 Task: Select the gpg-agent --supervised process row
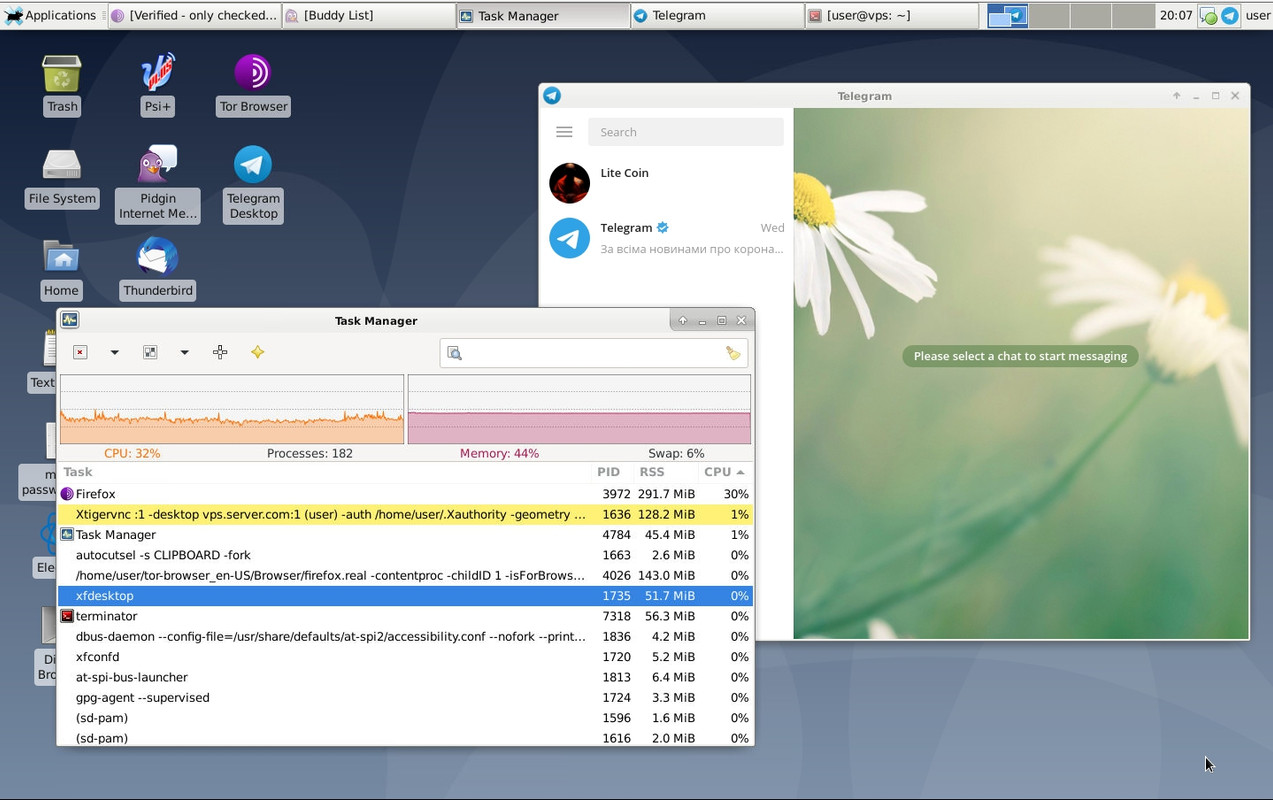click(x=405, y=698)
